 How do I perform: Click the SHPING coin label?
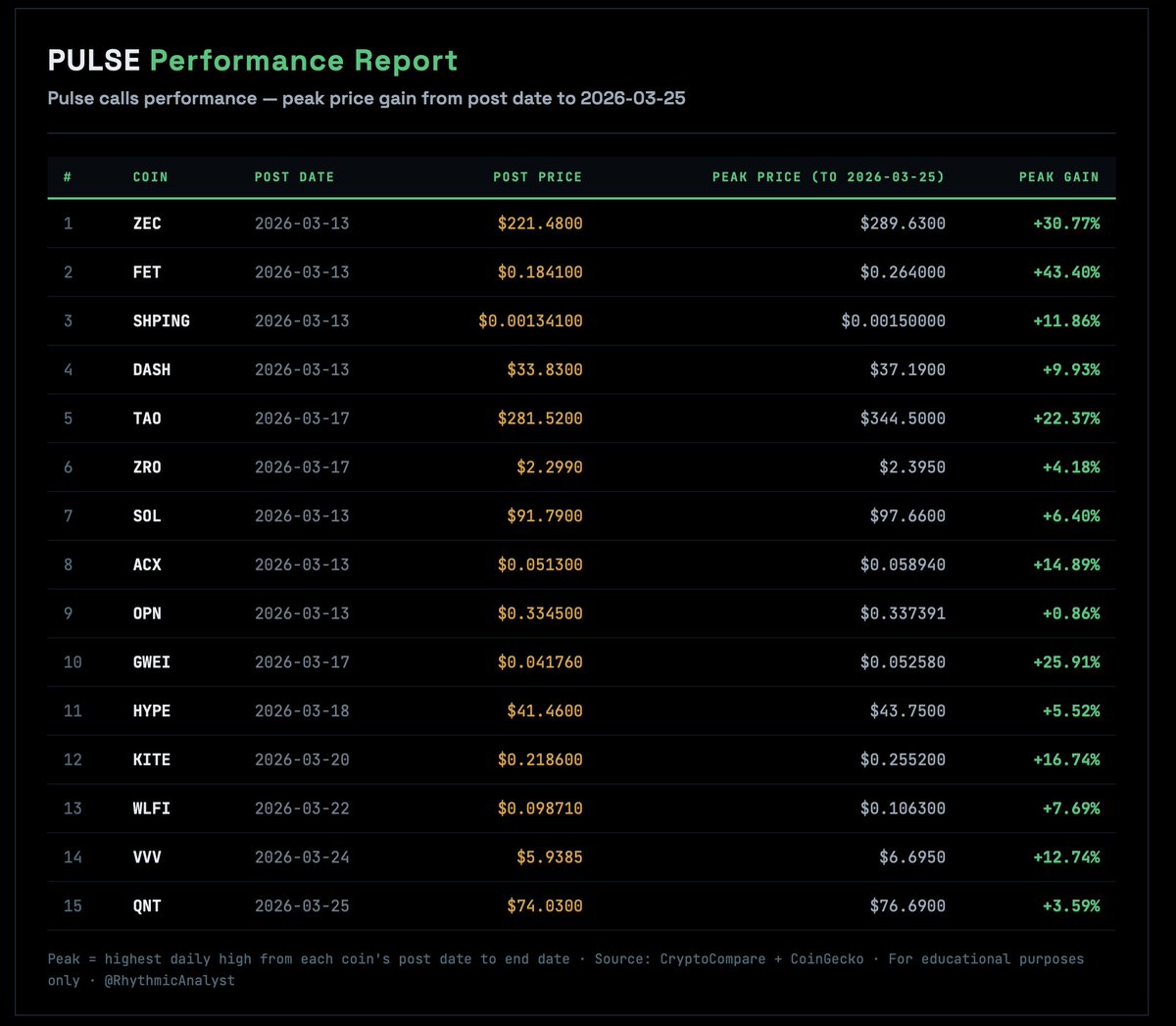[162, 320]
